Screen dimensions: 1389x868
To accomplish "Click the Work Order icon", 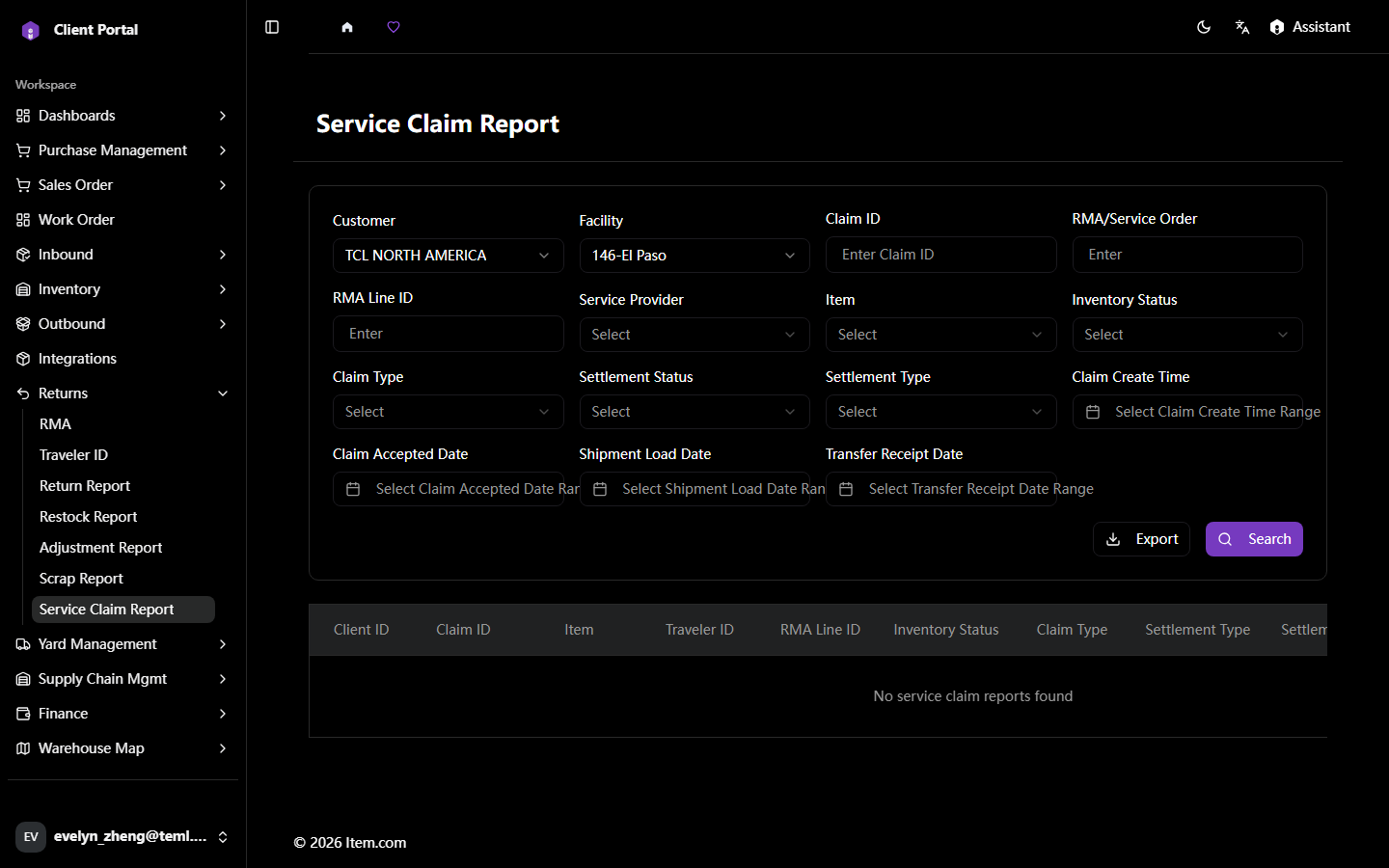I will pos(23,220).
